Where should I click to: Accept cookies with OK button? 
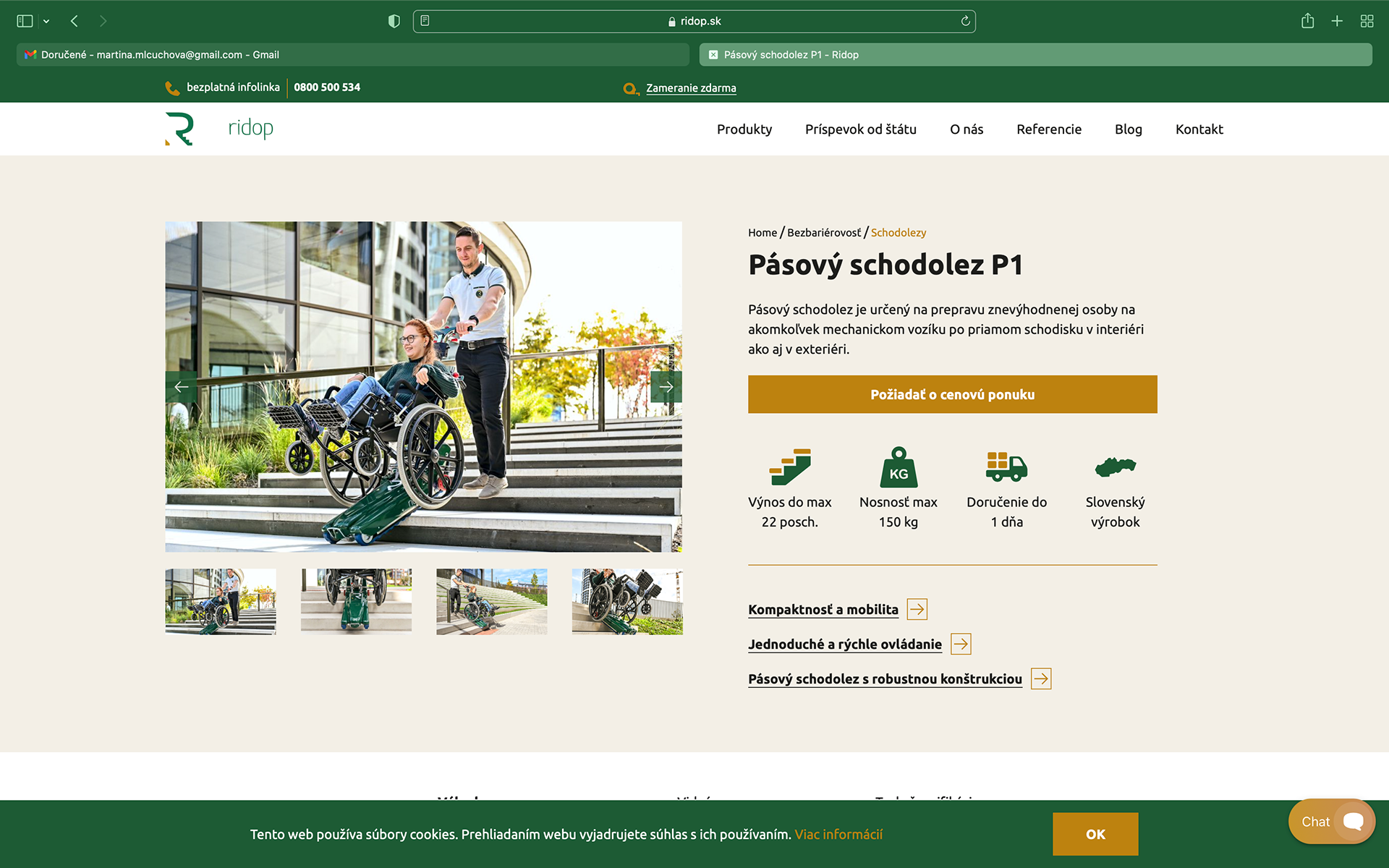[x=1095, y=834]
